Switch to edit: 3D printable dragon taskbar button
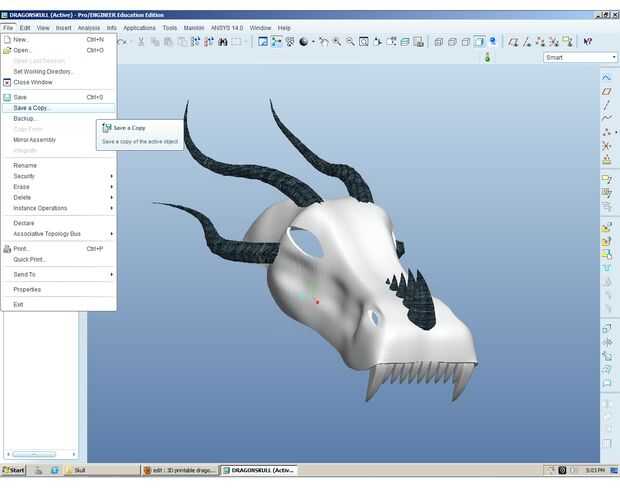This screenshot has height=496, width=620. coord(180,470)
